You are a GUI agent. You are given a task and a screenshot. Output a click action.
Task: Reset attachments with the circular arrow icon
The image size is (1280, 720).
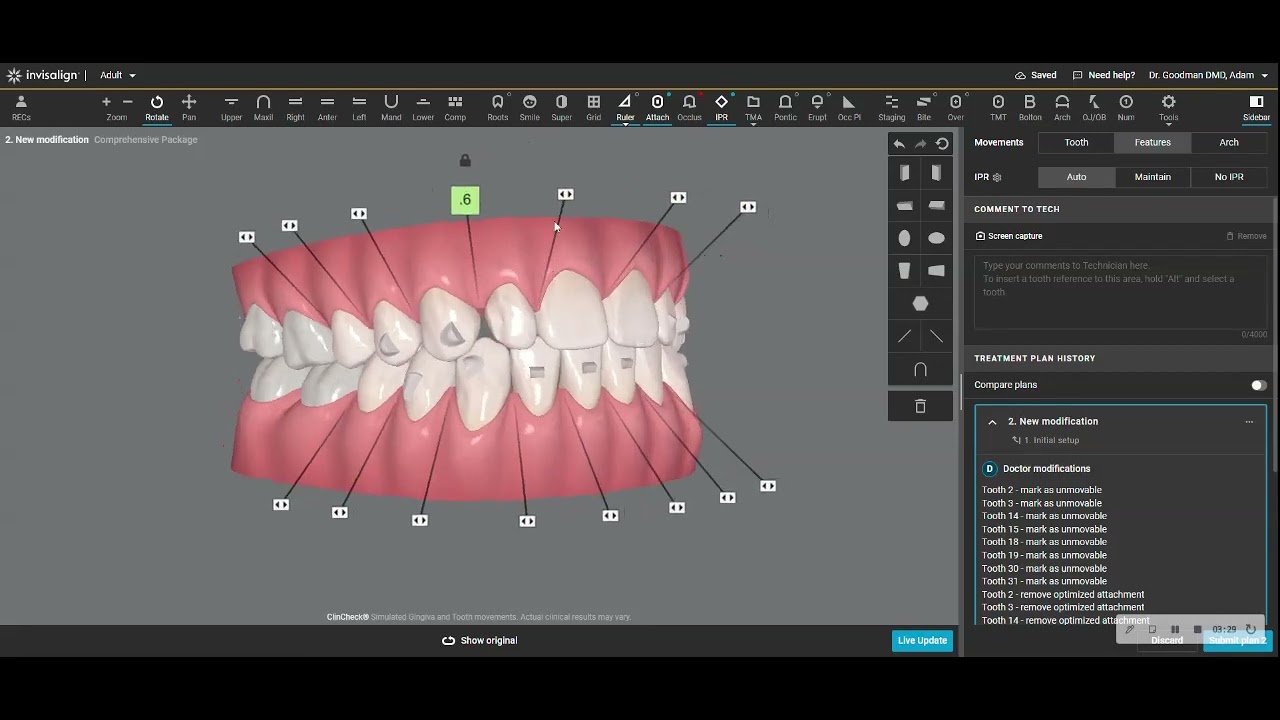[942, 144]
